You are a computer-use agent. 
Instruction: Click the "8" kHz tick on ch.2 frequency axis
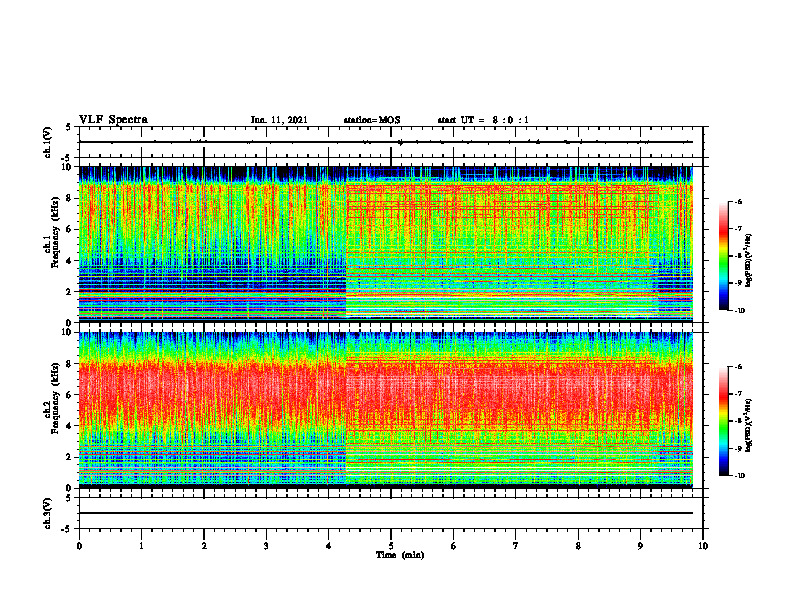coord(69,364)
